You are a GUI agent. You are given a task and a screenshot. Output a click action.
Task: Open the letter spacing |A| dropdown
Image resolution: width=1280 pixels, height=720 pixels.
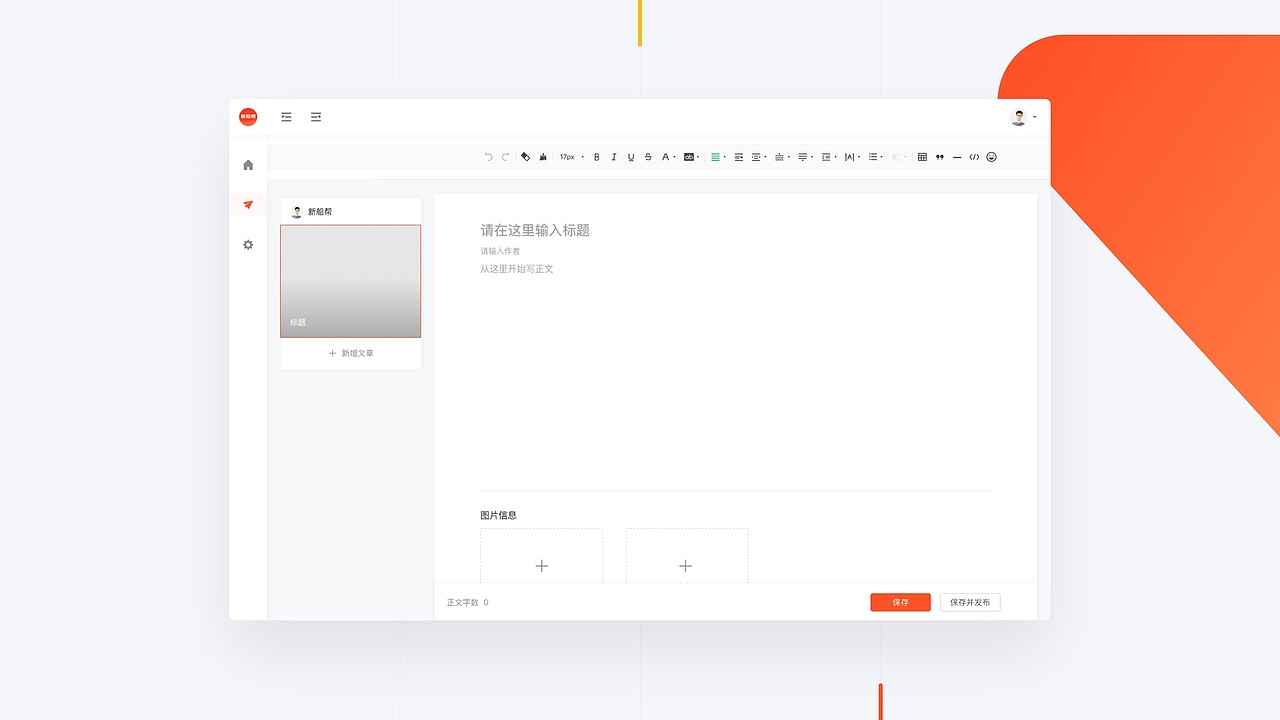tap(851, 157)
